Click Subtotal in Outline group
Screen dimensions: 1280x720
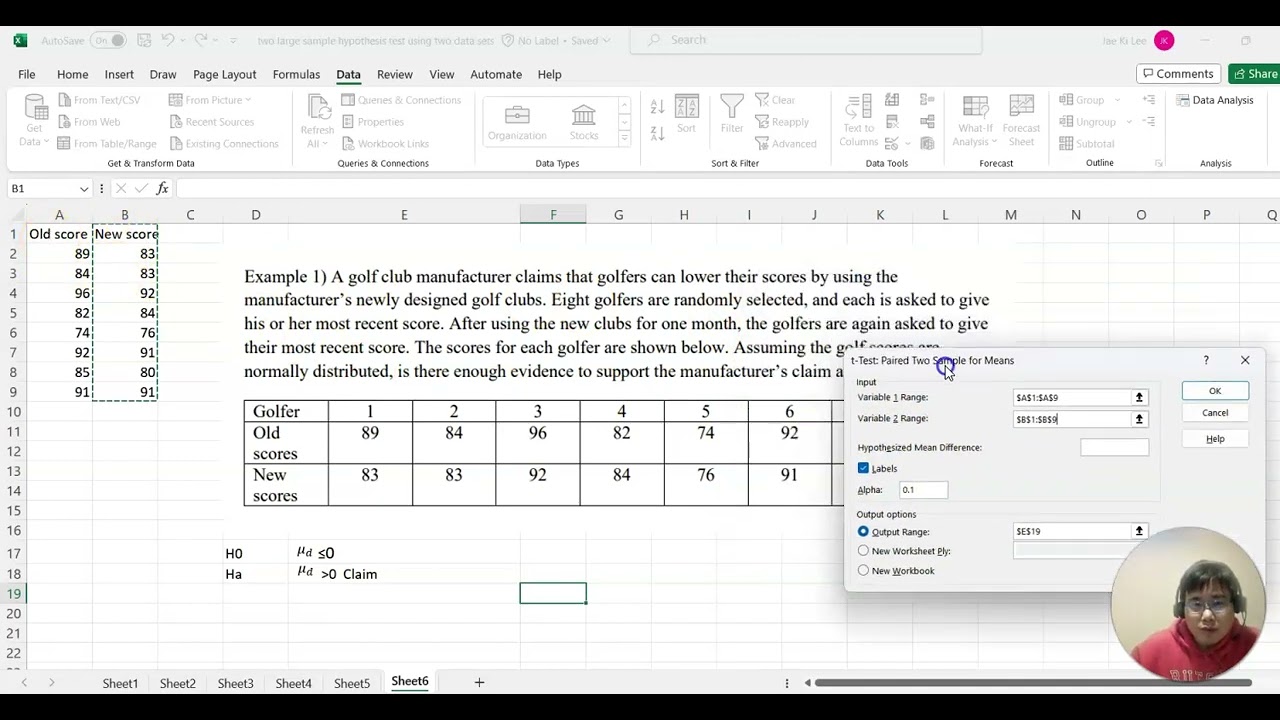(1086, 144)
